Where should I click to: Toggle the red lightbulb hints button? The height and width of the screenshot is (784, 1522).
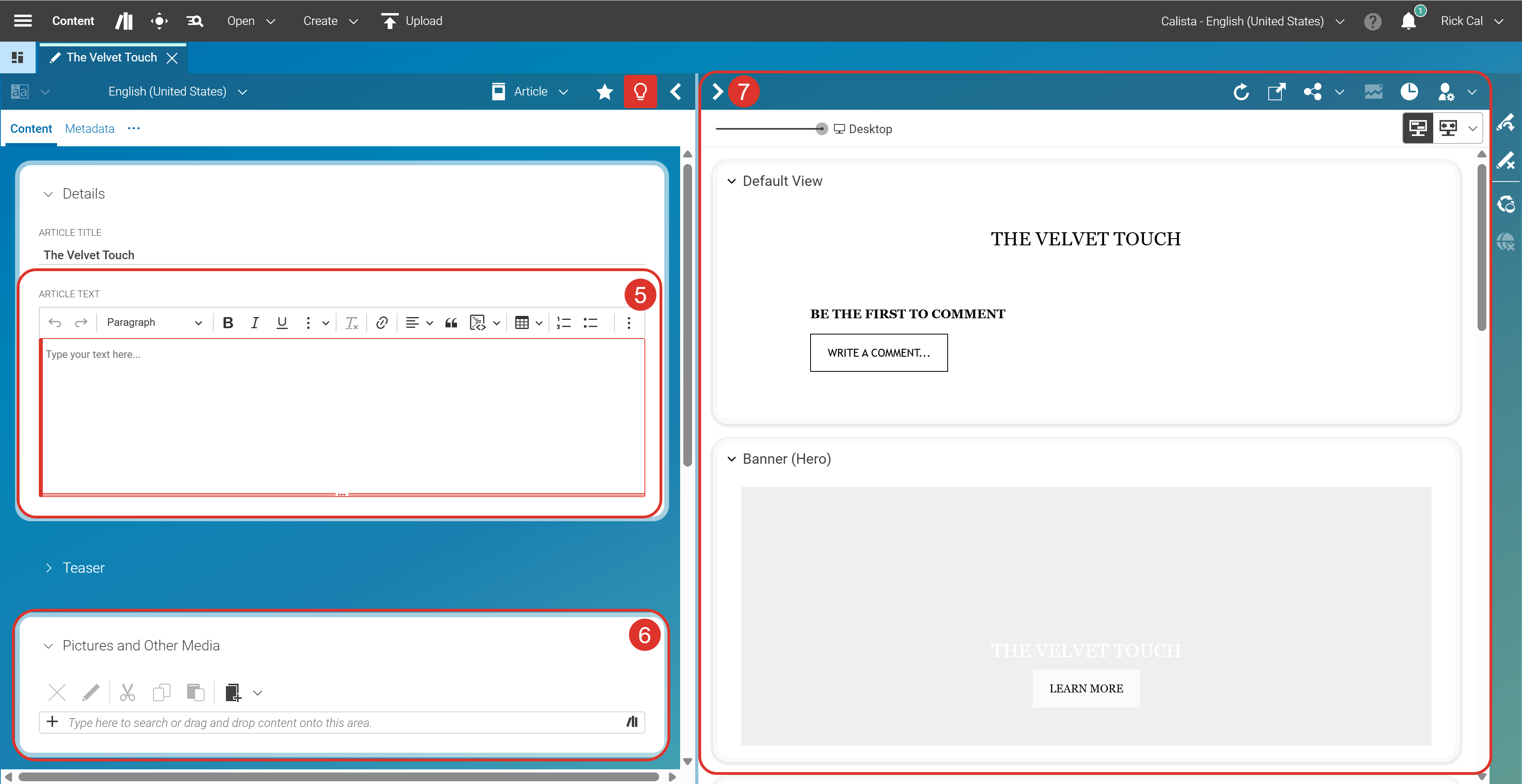pos(640,92)
